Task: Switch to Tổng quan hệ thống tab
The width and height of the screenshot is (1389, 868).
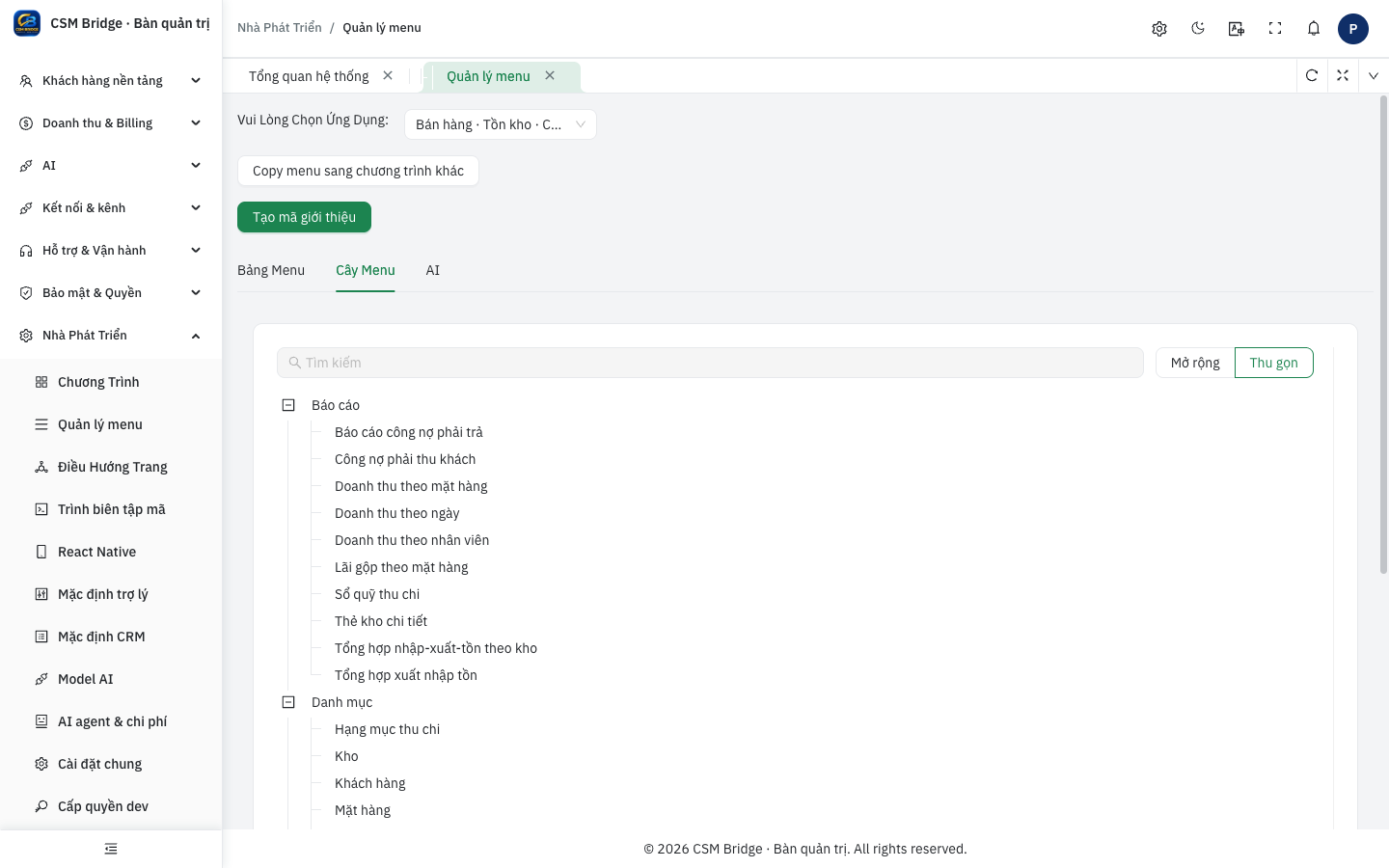Action: pos(309,76)
